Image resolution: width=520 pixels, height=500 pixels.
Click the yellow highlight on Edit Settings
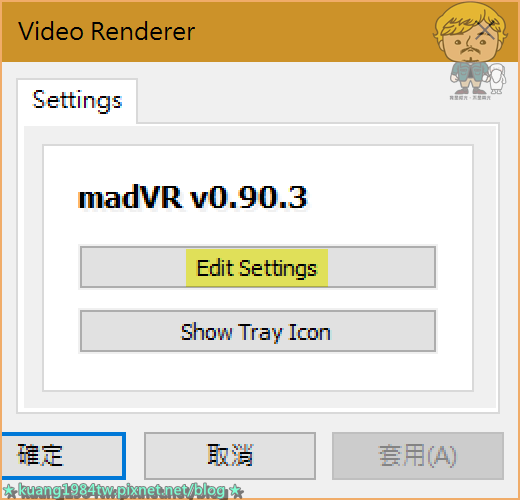click(257, 268)
